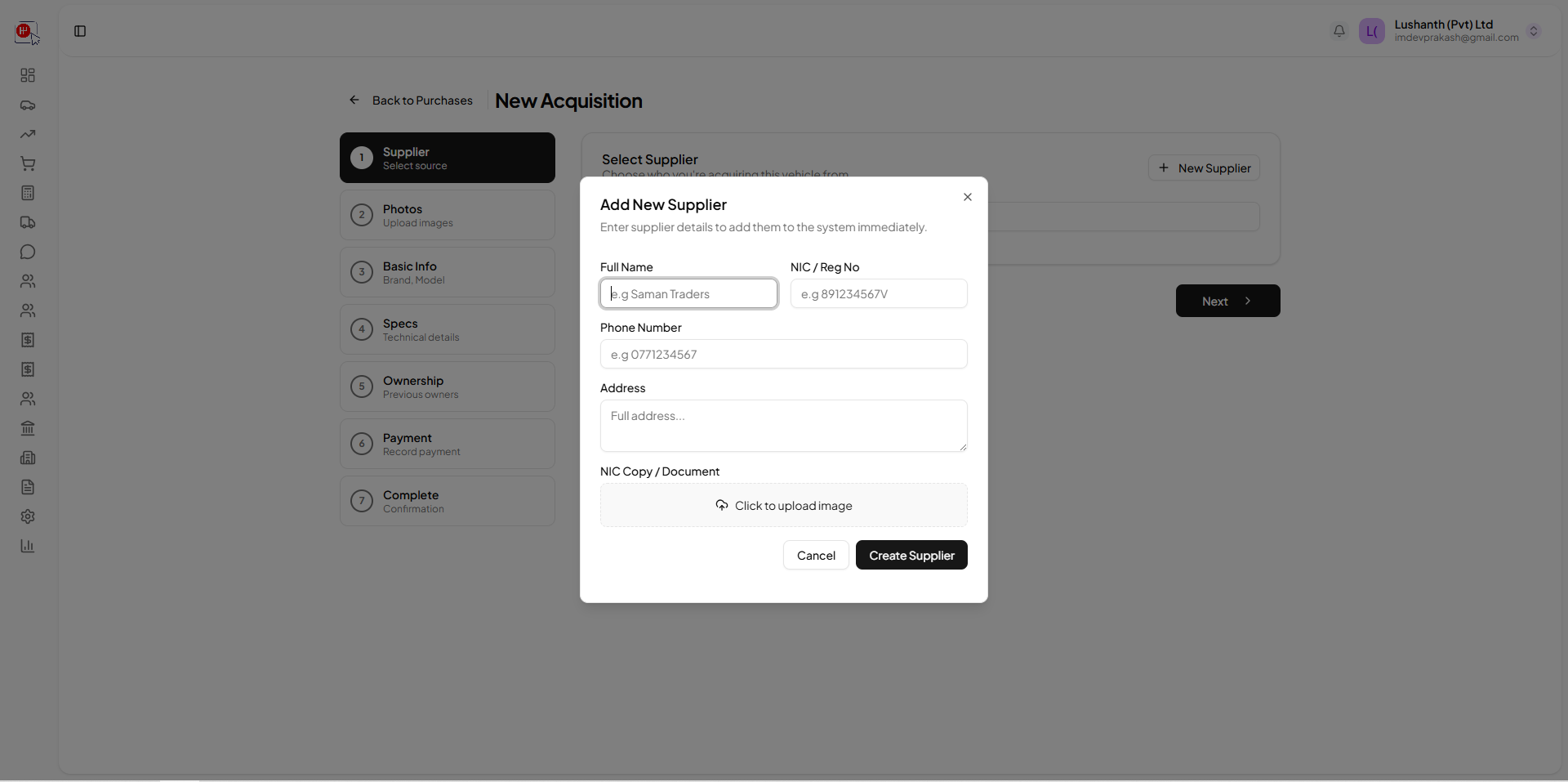Open the car inventory icon in sidebar
This screenshot has width=1568, height=782.
28,105
